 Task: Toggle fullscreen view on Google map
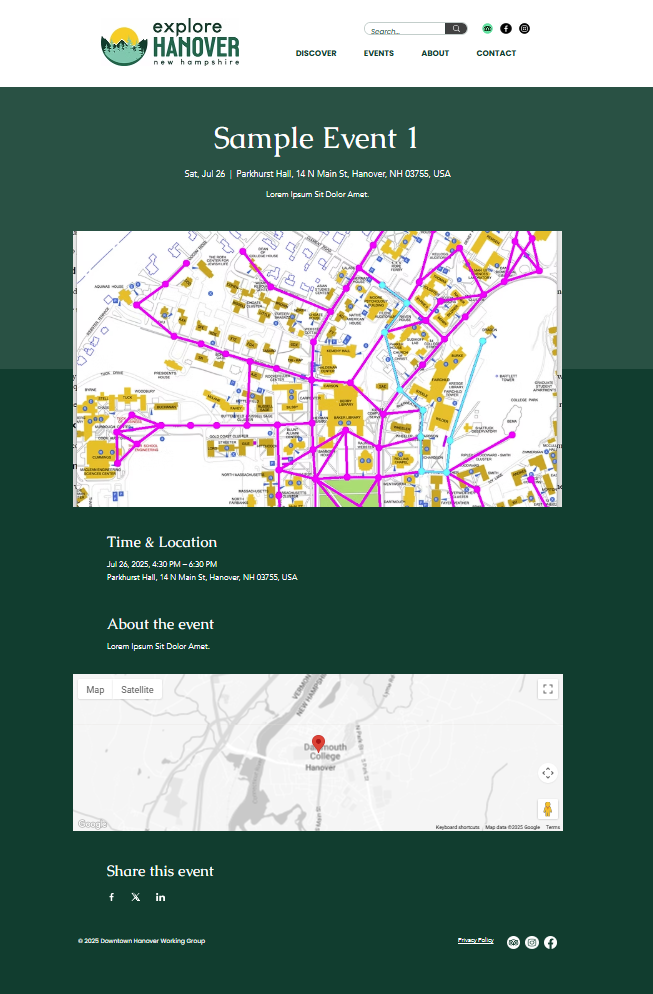pyautogui.click(x=548, y=689)
